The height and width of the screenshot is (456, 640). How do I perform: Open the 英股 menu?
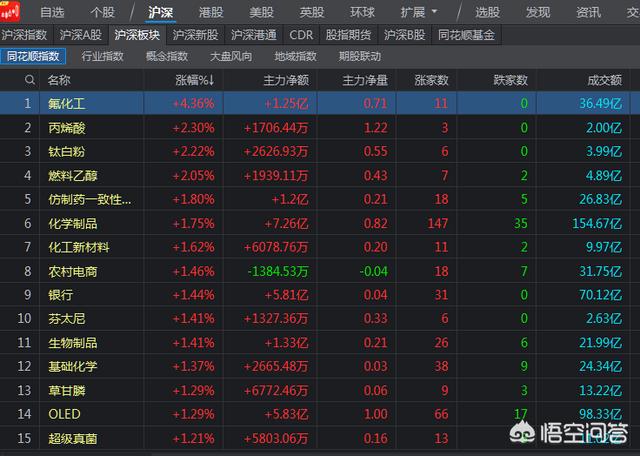pyautogui.click(x=312, y=12)
